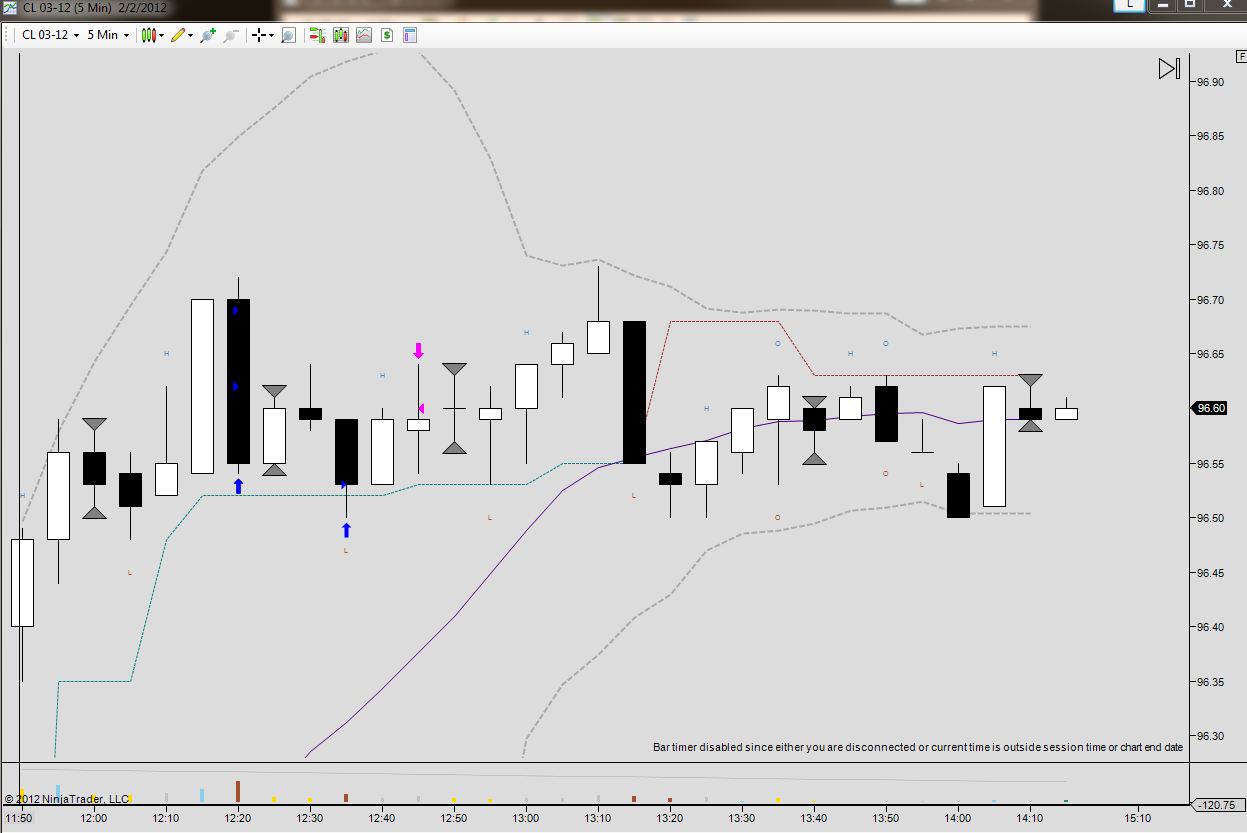Click the candlestick chart style icon
1247x833 pixels.
(x=148, y=35)
